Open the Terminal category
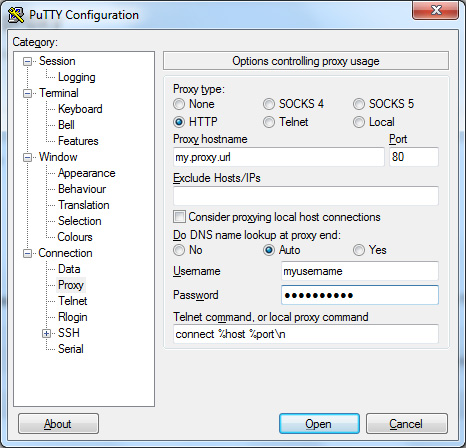This screenshot has height=448, width=466. pos(59,93)
